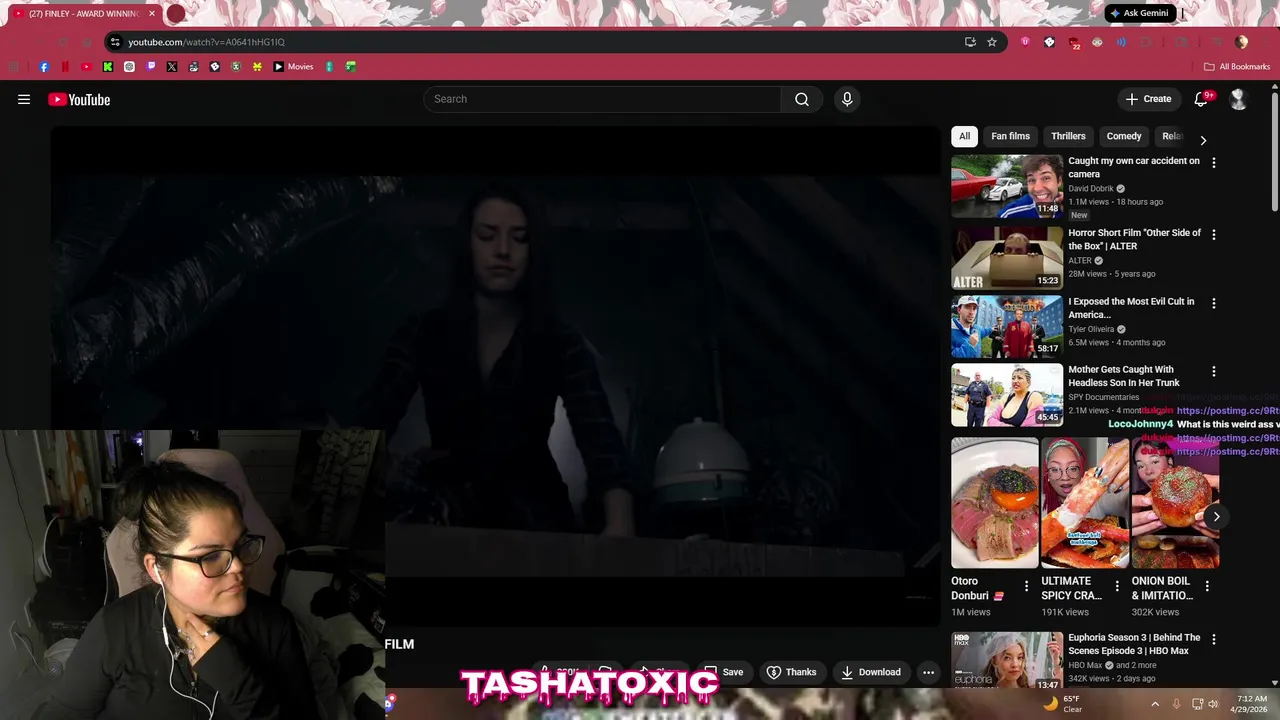Open All Bookmarks folder
The width and height of the screenshot is (1280, 720).
[1237, 67]
